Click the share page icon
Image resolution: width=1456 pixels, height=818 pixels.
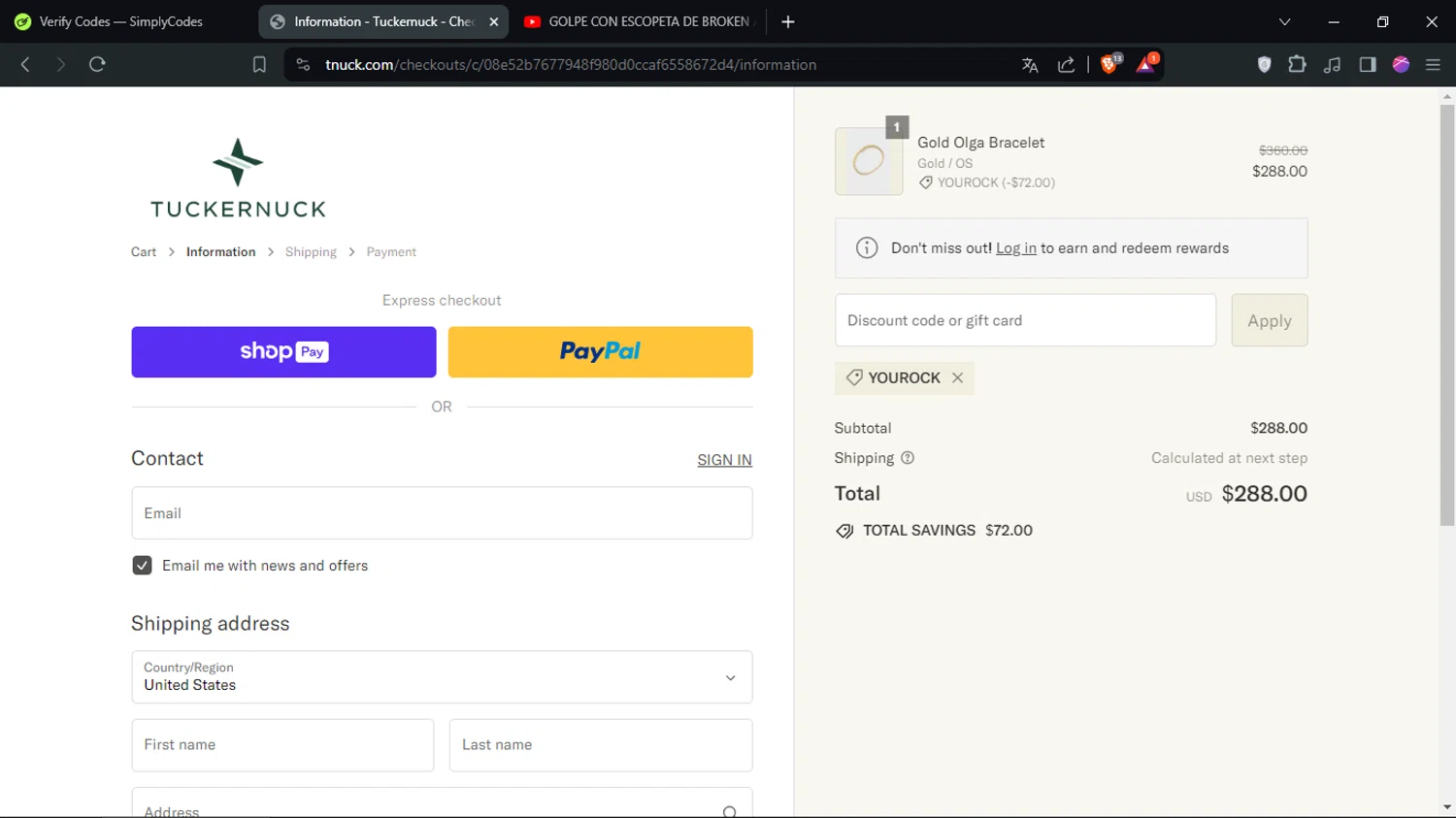pyautogui.click(x=1066, y=65)
